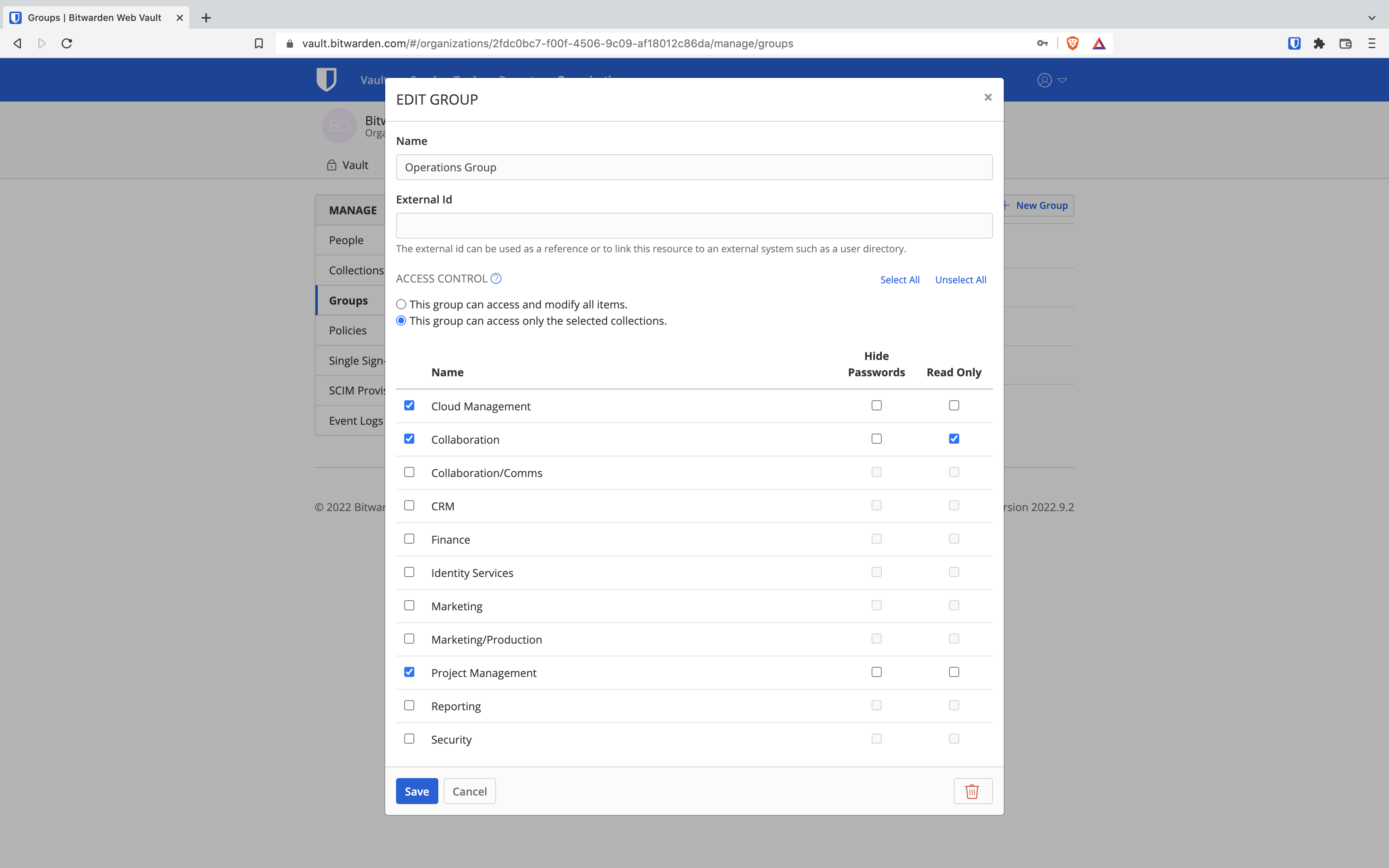This screenshot has height=868, width=1389.
Task: Expand the tab search chevron at top right
Action: [x=1371, y=18]
